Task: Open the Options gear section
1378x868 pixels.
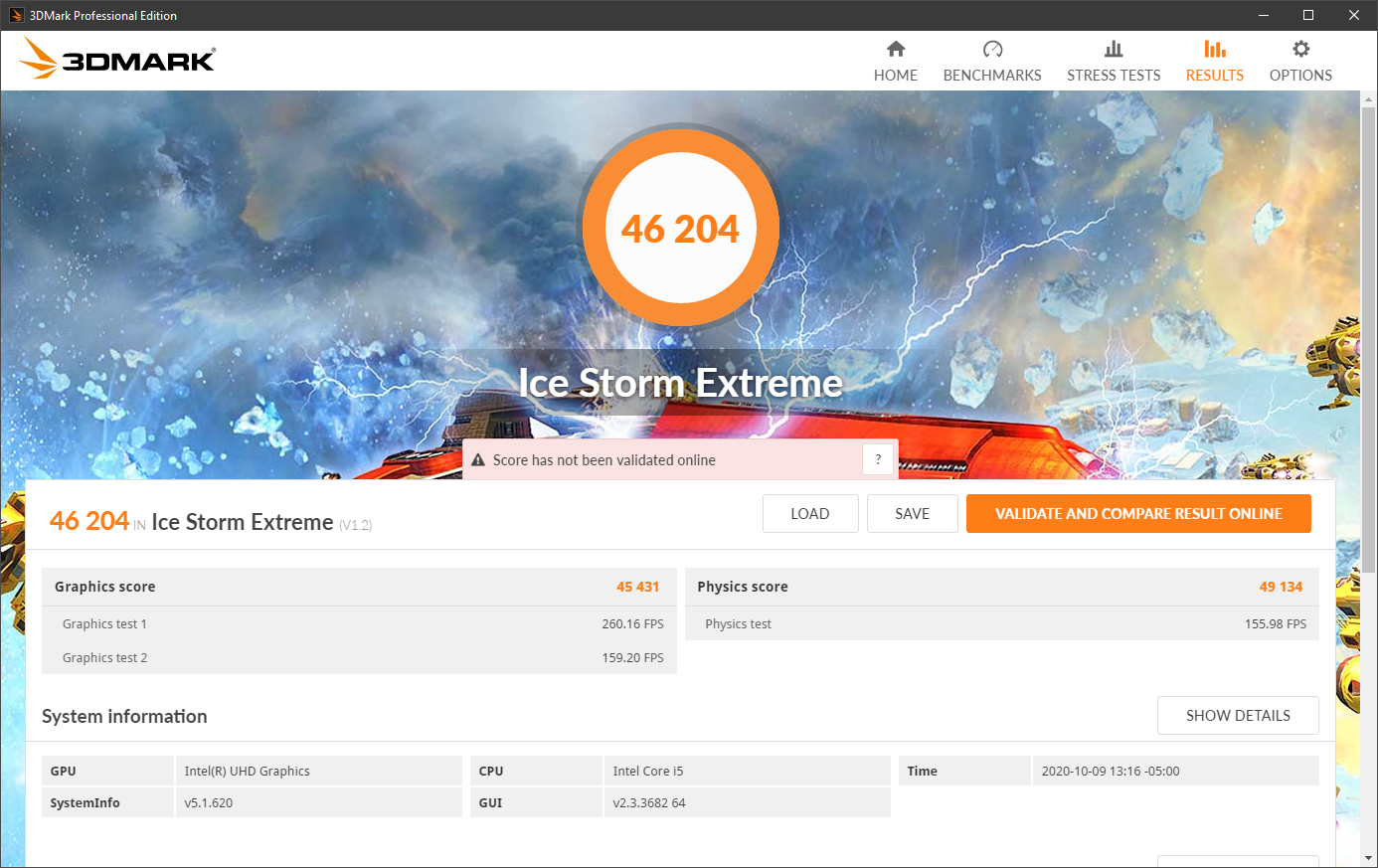Action: click(1300, 62)
